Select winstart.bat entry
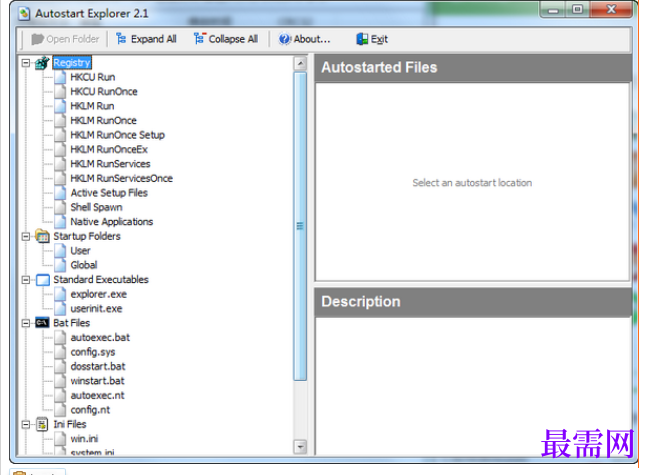 97,381
